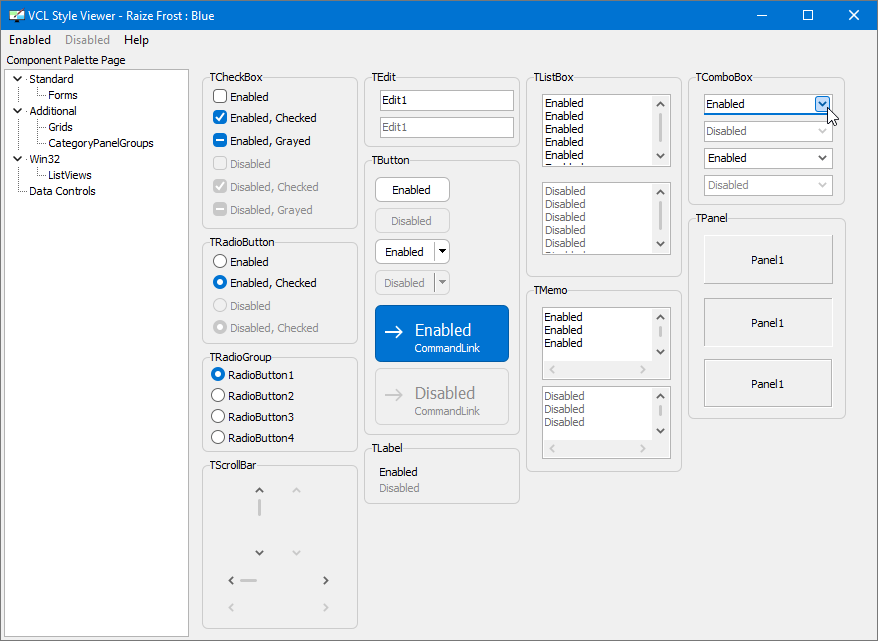Select CategoryPanelGroups tree item
This screenshot has height=641, width=878.
[x=101, y=143]
